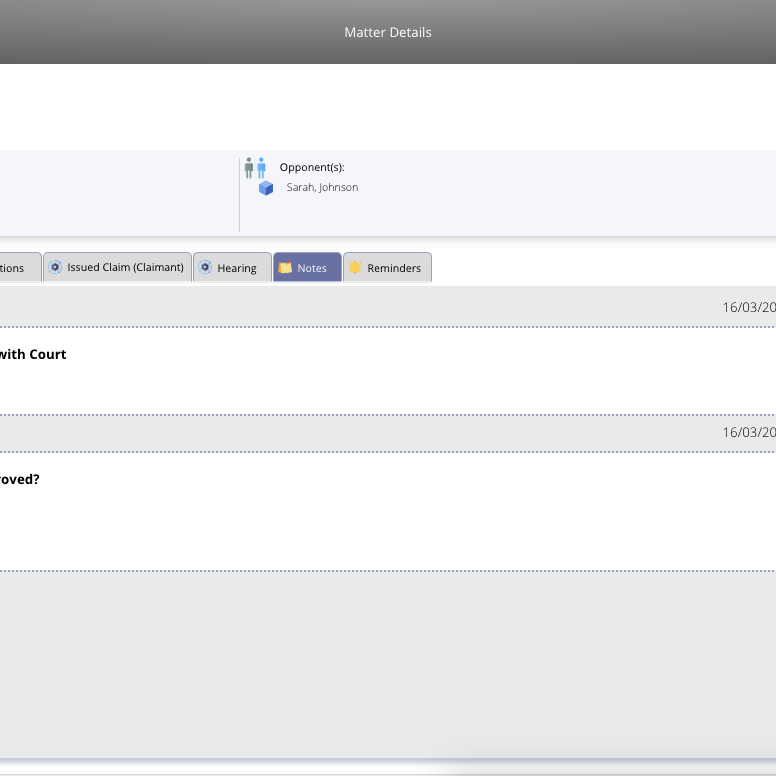The height and width of the screenshot is (776, 776).
Task: Switch to the Hearing tab
Action: [x=232, y=267]
